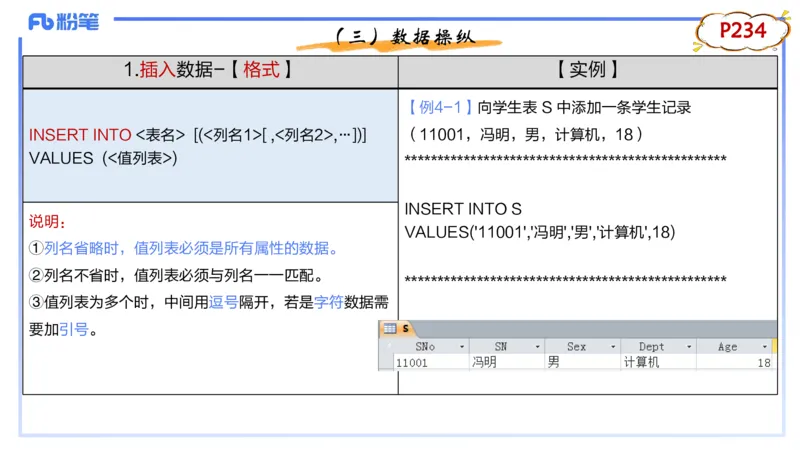Image resolution: width=800 pixels, height=450 pixels.
Task: Click the SNo column header
Action: tap(431, 346)
